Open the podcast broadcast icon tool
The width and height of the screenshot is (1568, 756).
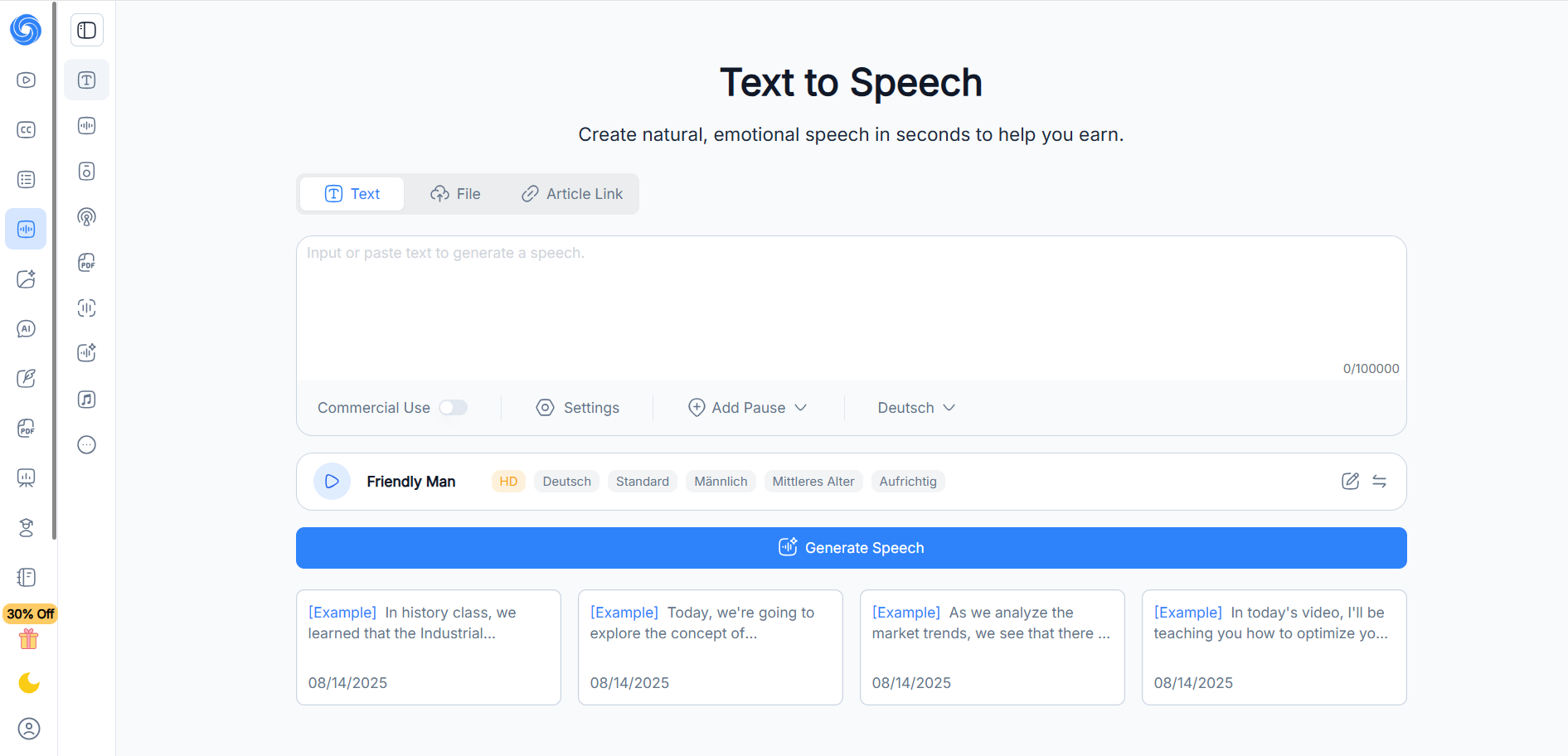click(87, 216)
